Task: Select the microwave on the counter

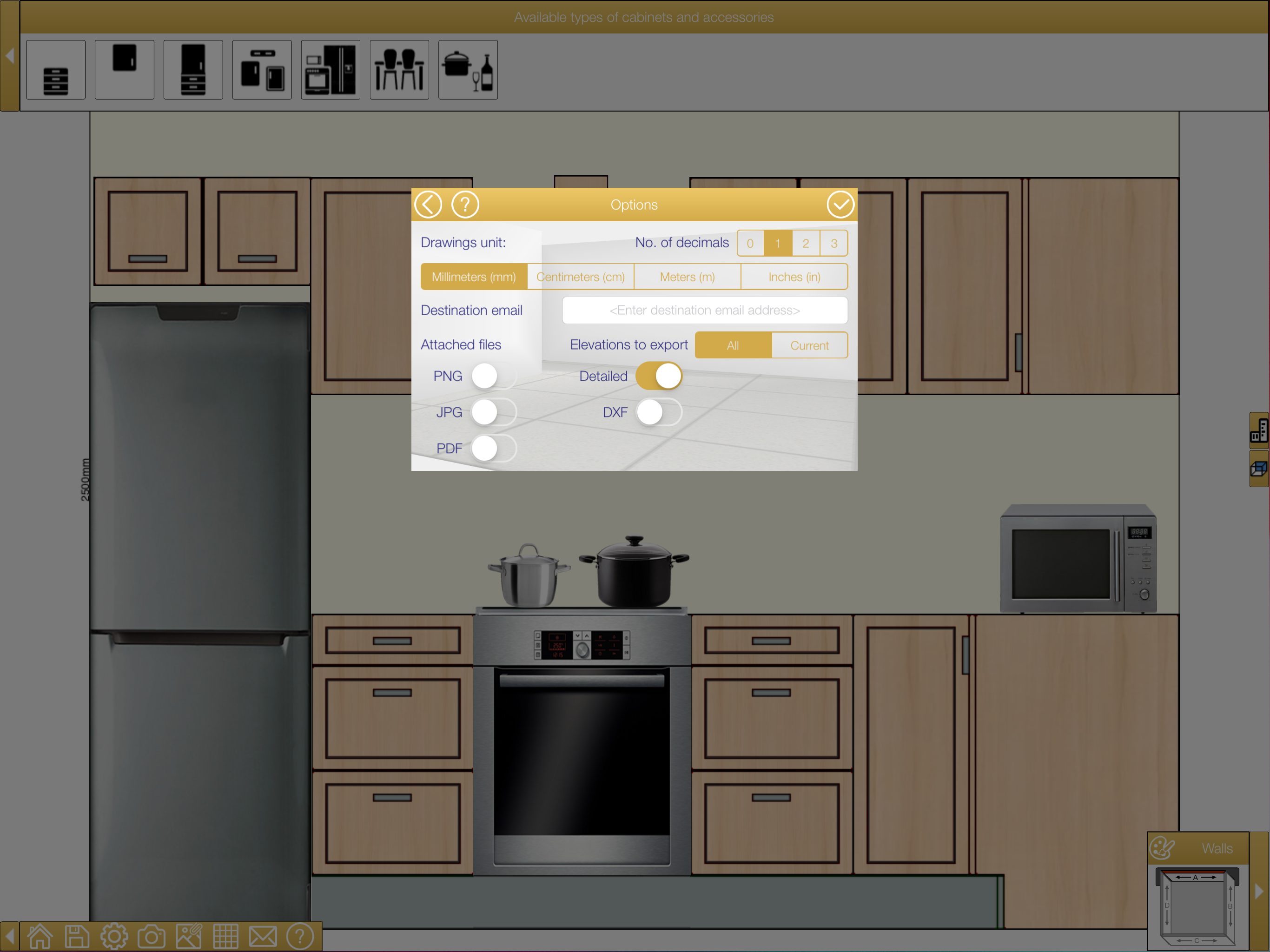Action: [1078, 559]
